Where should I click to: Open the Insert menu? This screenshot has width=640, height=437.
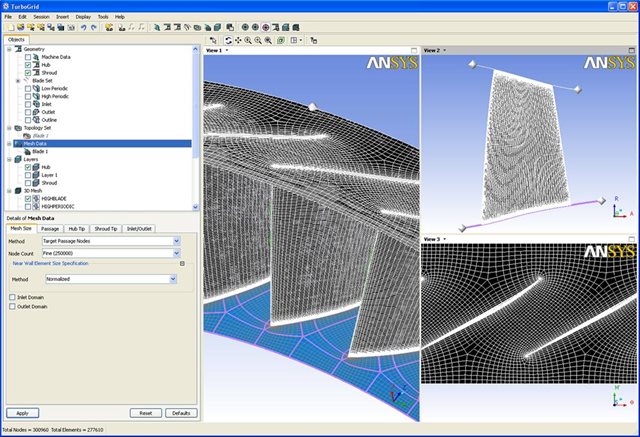tap(62, 17)
